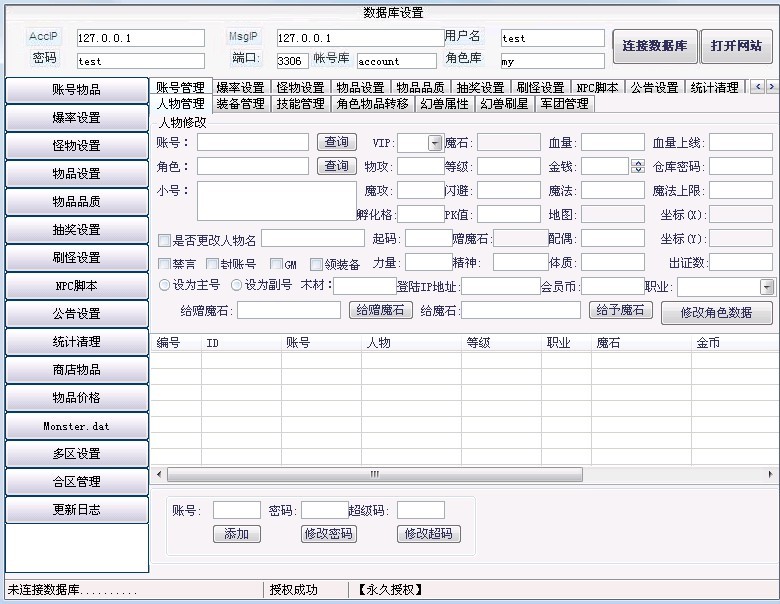Open the VIP dropdown list

pos(434,143)
